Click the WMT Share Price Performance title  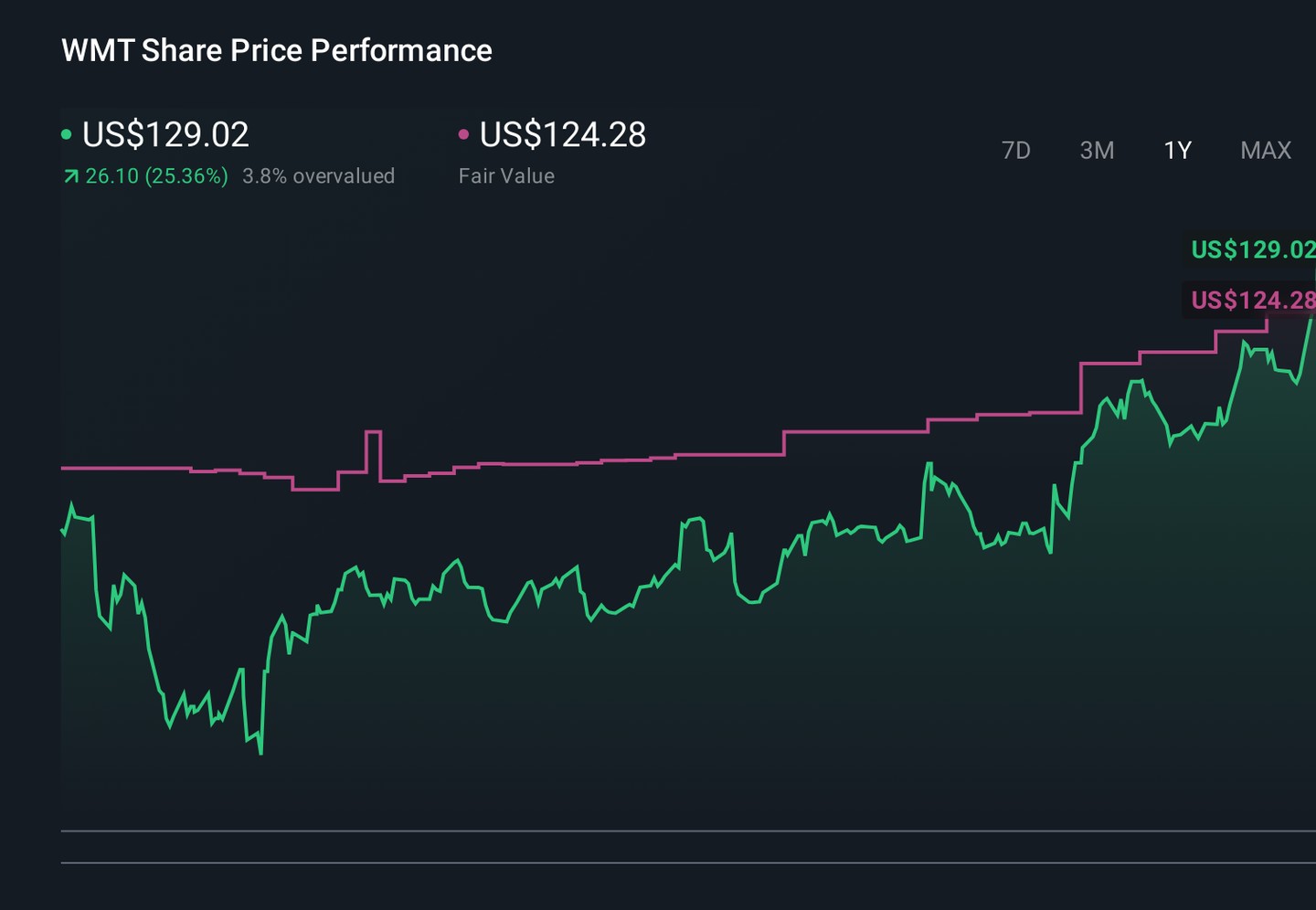pyautogui.click(x=277, y=50)
